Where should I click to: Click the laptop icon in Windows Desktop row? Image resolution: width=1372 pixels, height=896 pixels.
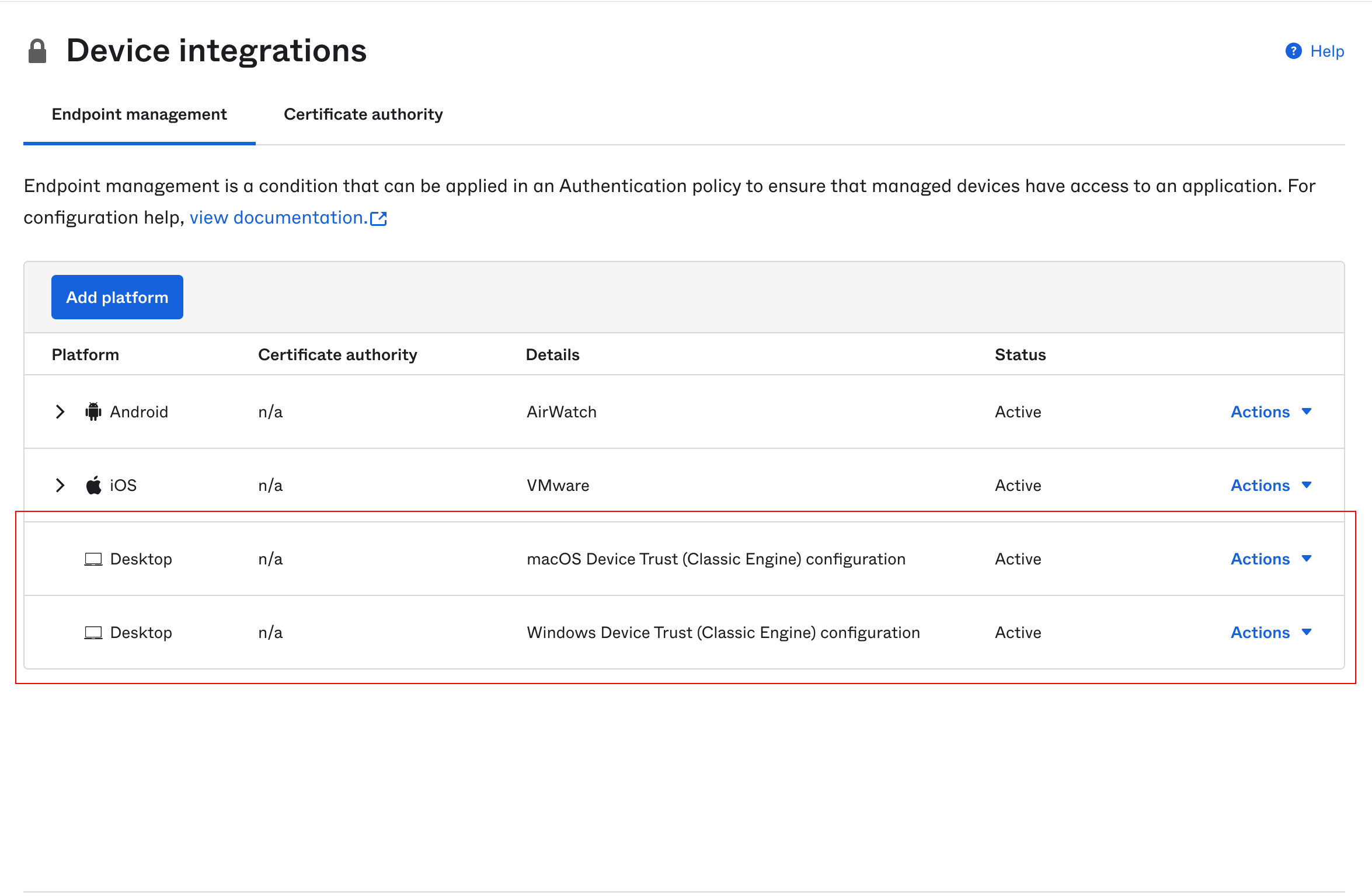point(93,633)
